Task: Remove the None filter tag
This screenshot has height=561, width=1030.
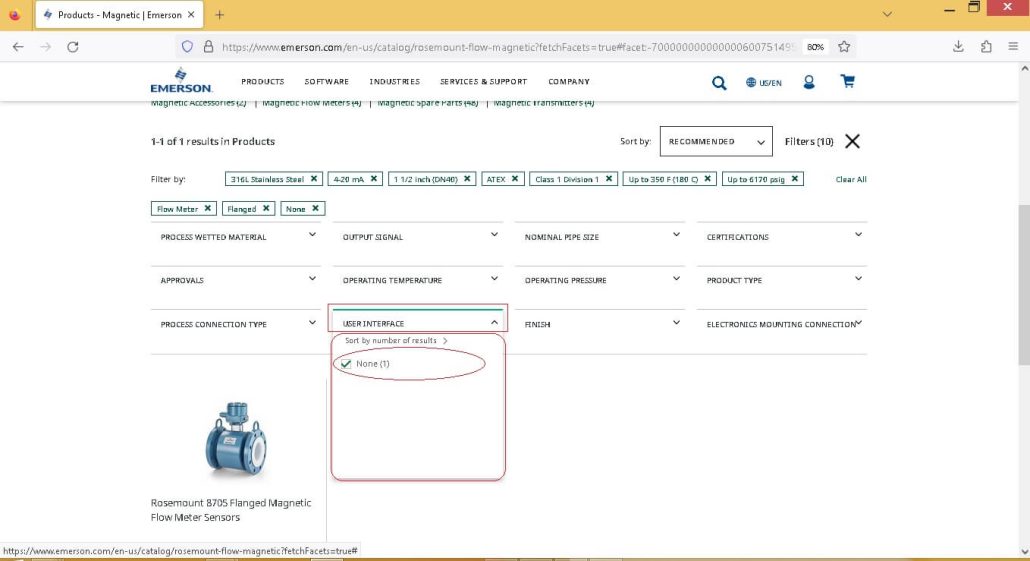Action: coord(315,208)
